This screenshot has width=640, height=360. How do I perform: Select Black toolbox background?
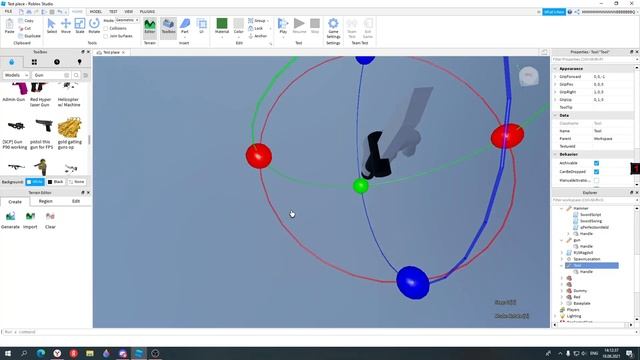[56, 182]
